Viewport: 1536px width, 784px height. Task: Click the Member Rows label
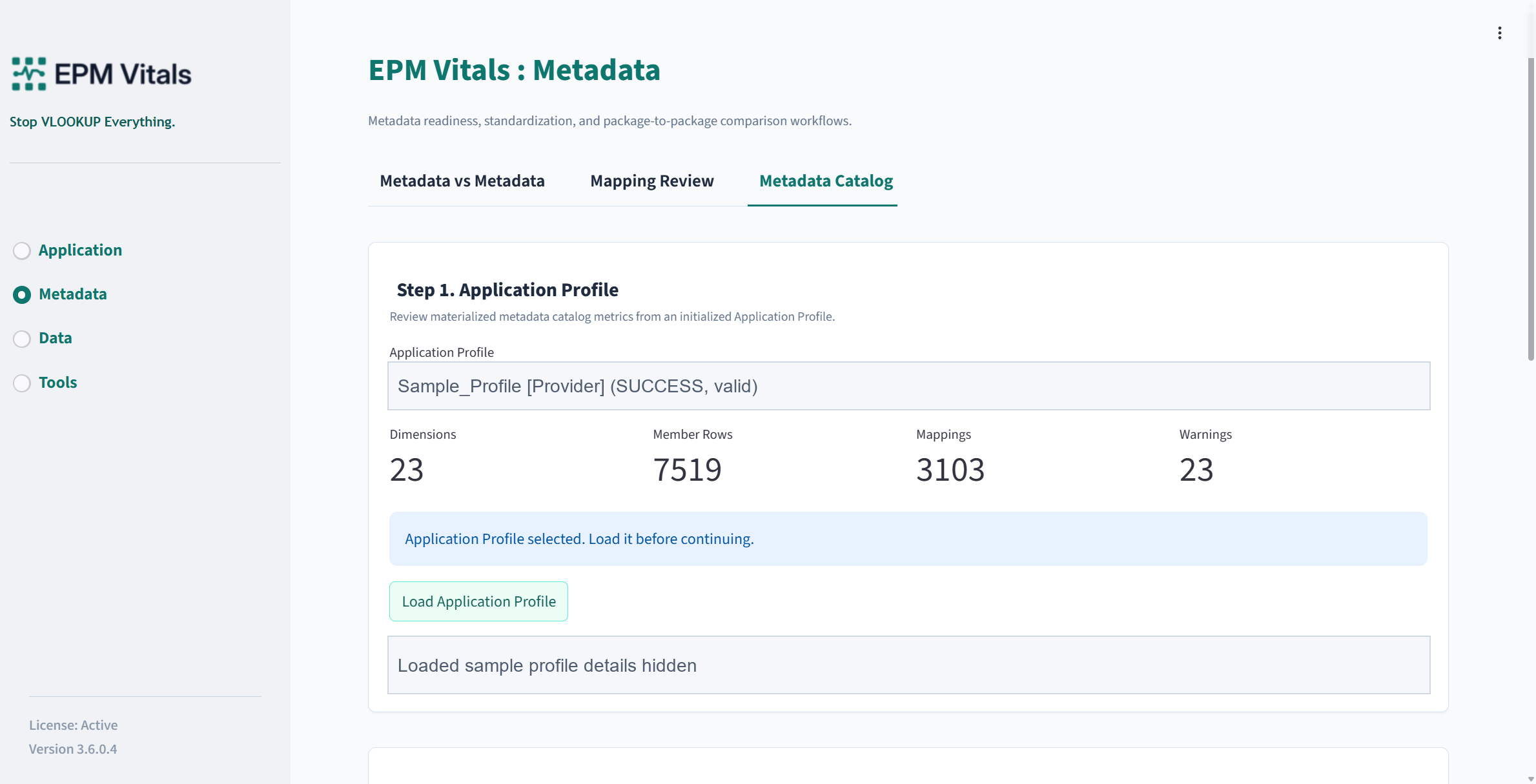point(693,434)
